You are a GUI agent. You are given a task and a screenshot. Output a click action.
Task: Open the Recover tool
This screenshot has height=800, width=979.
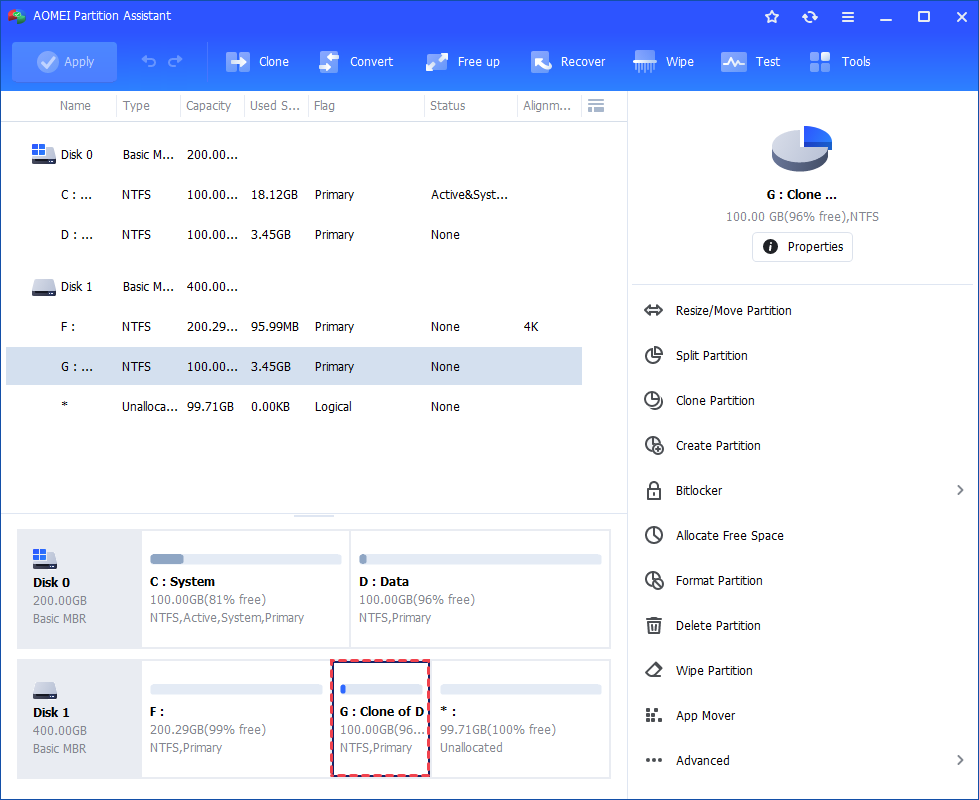[x=568, y=62]
